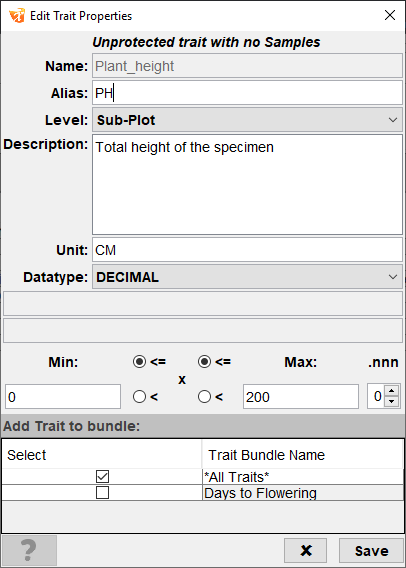Click the Max value field showing 200
The width and height of the screenshot is (406, 568).
pyautogui.click(x=301, y=397)
